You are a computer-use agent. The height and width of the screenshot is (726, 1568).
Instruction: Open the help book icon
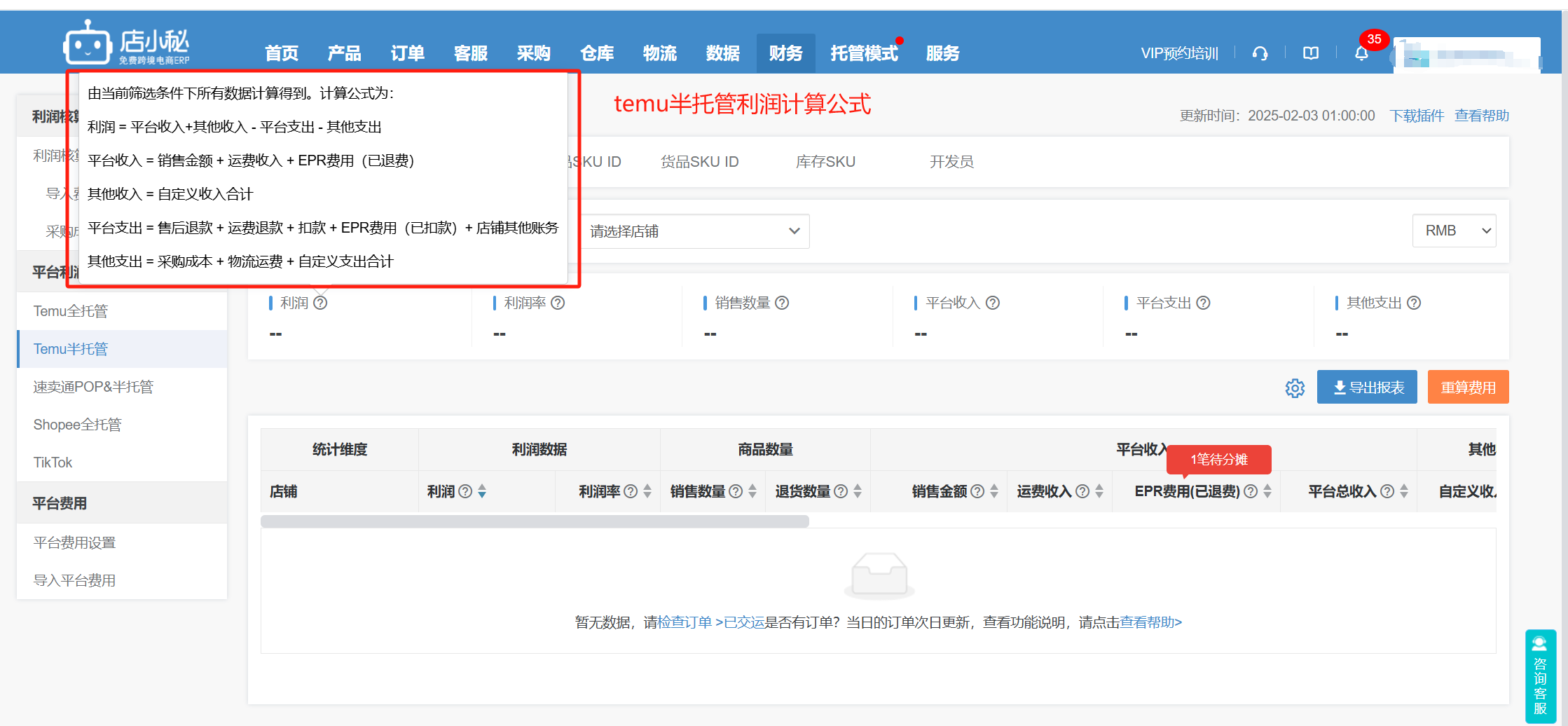(x=1311, y=53)
